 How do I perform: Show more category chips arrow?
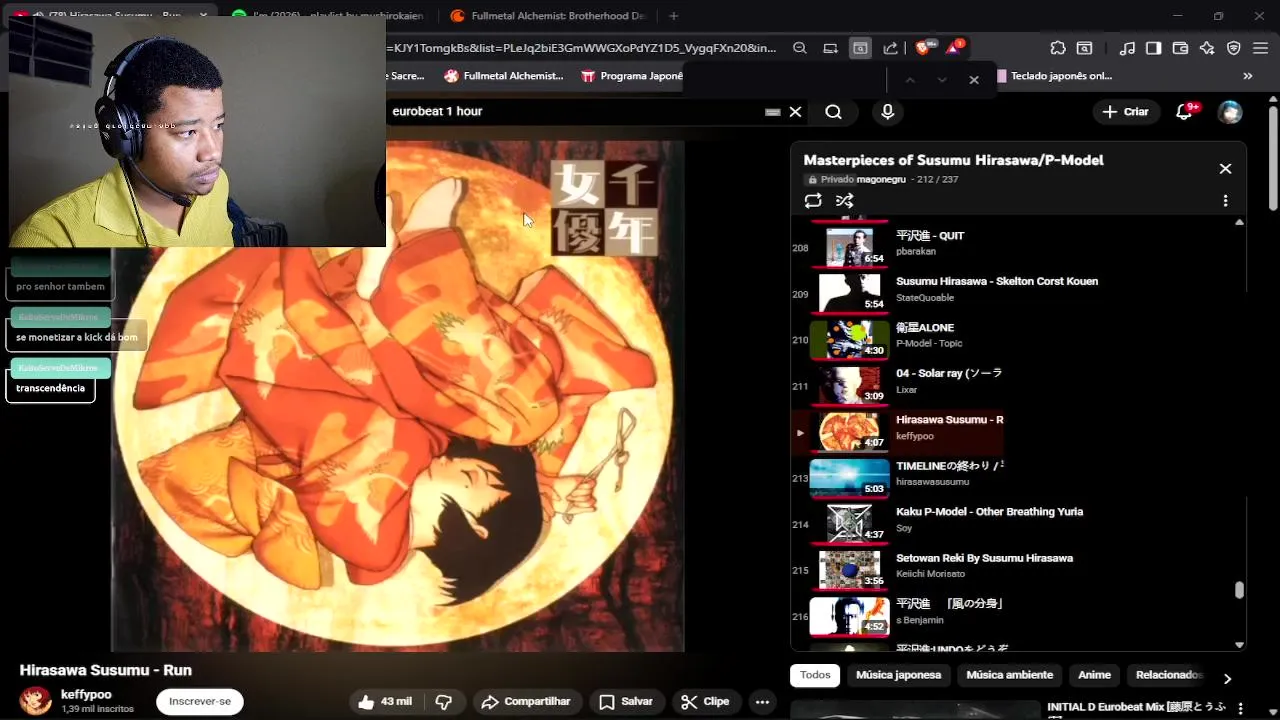click(x=1227, y=679)
